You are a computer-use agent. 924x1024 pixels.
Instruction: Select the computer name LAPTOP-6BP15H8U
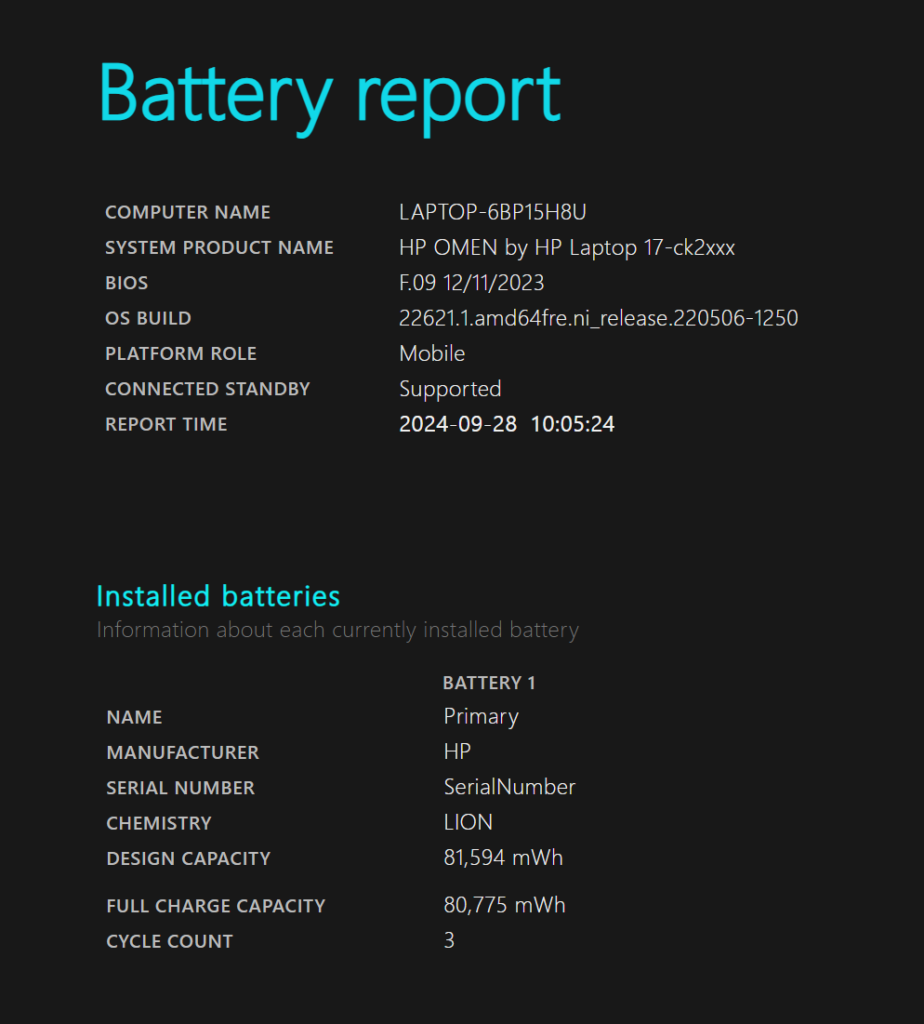coord(492,212)
